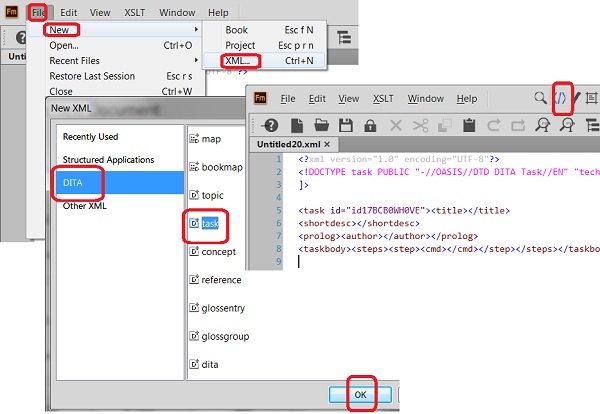Screen dimensions: 600x414
Task: Open the XSLT menu above the New submenu
Action: [134, 13]
